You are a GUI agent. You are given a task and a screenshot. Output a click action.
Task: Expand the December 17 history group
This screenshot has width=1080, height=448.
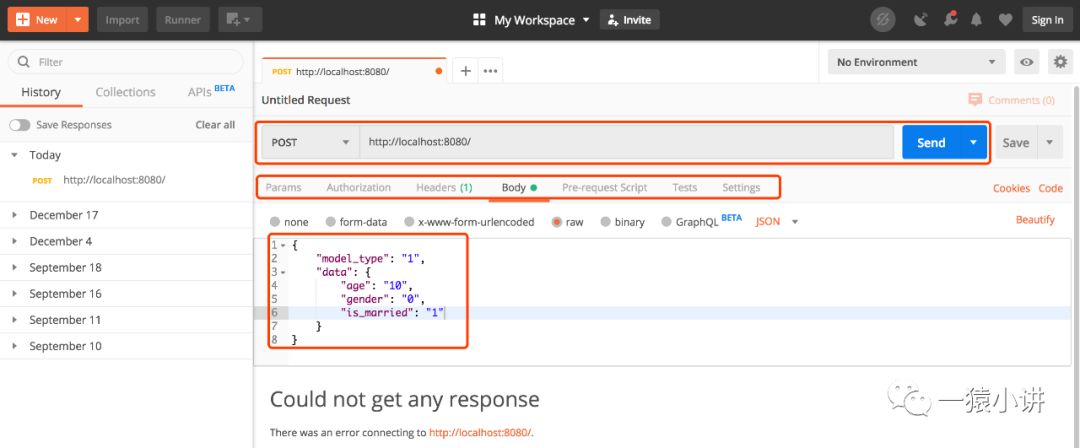click(63, 215)
